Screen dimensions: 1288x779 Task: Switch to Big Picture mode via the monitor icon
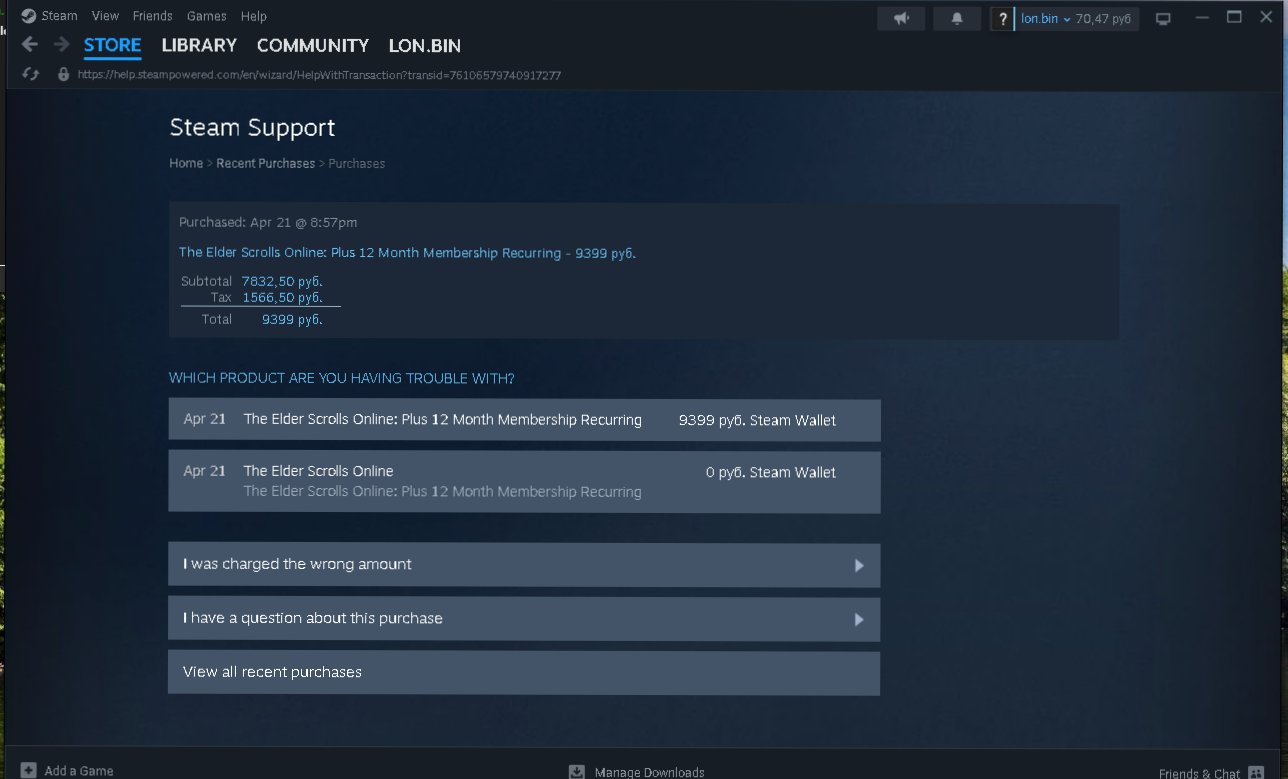tap(1163, 19)
